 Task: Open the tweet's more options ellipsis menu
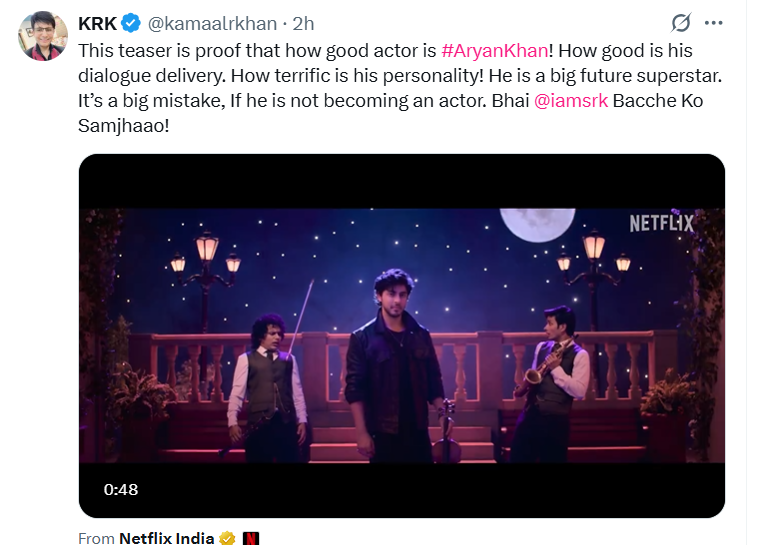[x=713, y=23]
